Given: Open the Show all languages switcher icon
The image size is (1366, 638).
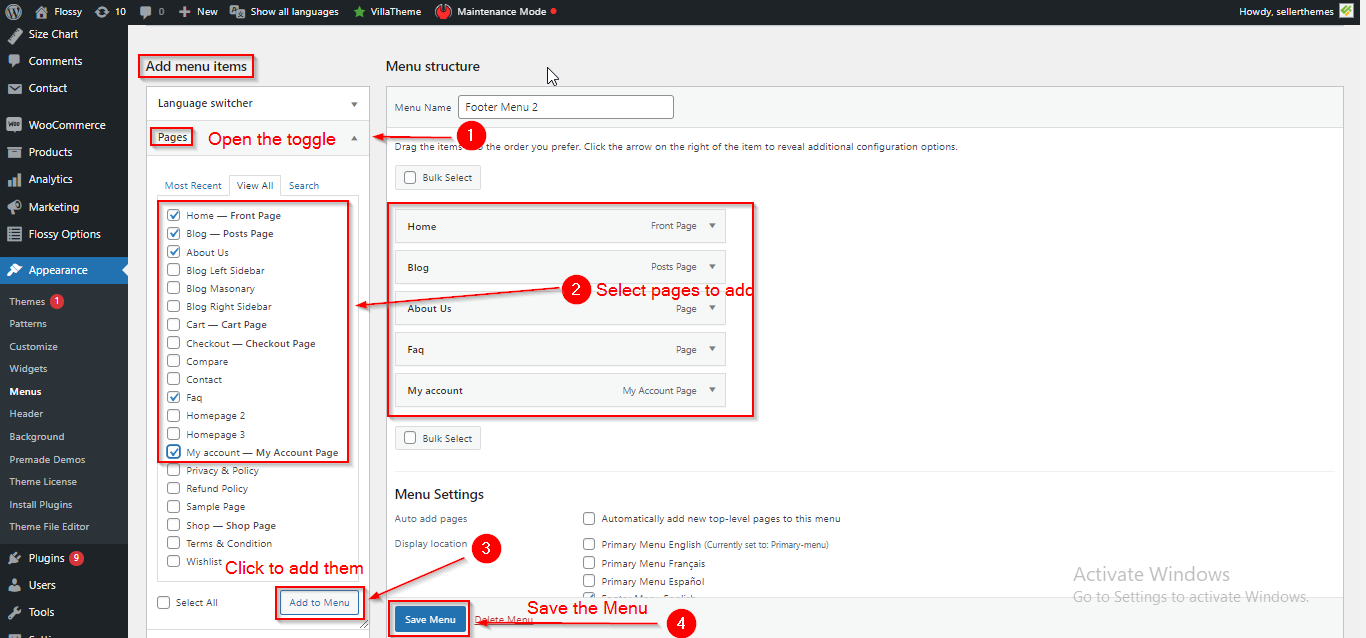Looking at the screenshot, I should click(x=237, y=12).
